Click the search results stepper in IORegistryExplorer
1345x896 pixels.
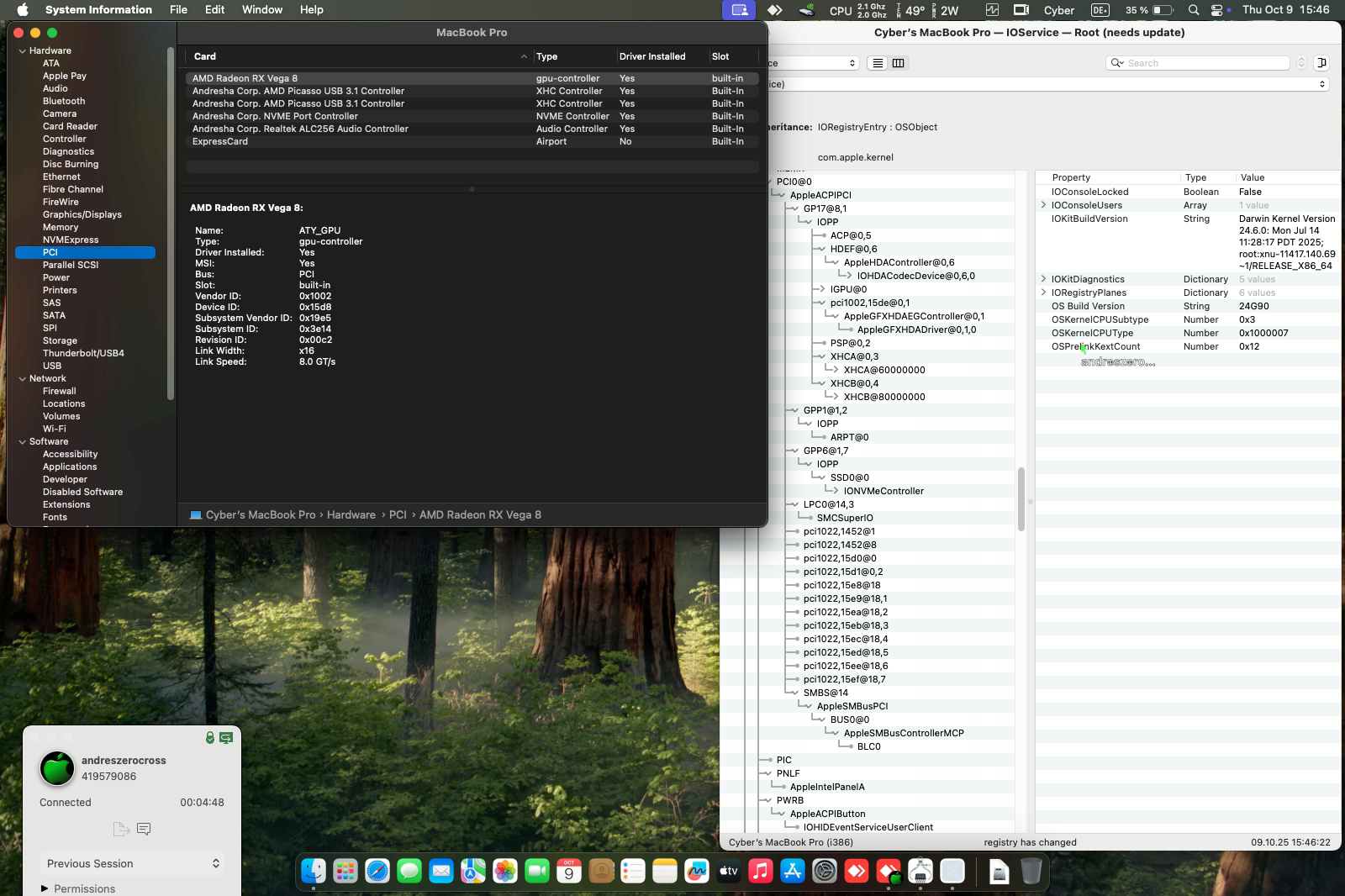[x=1301, y=63]
